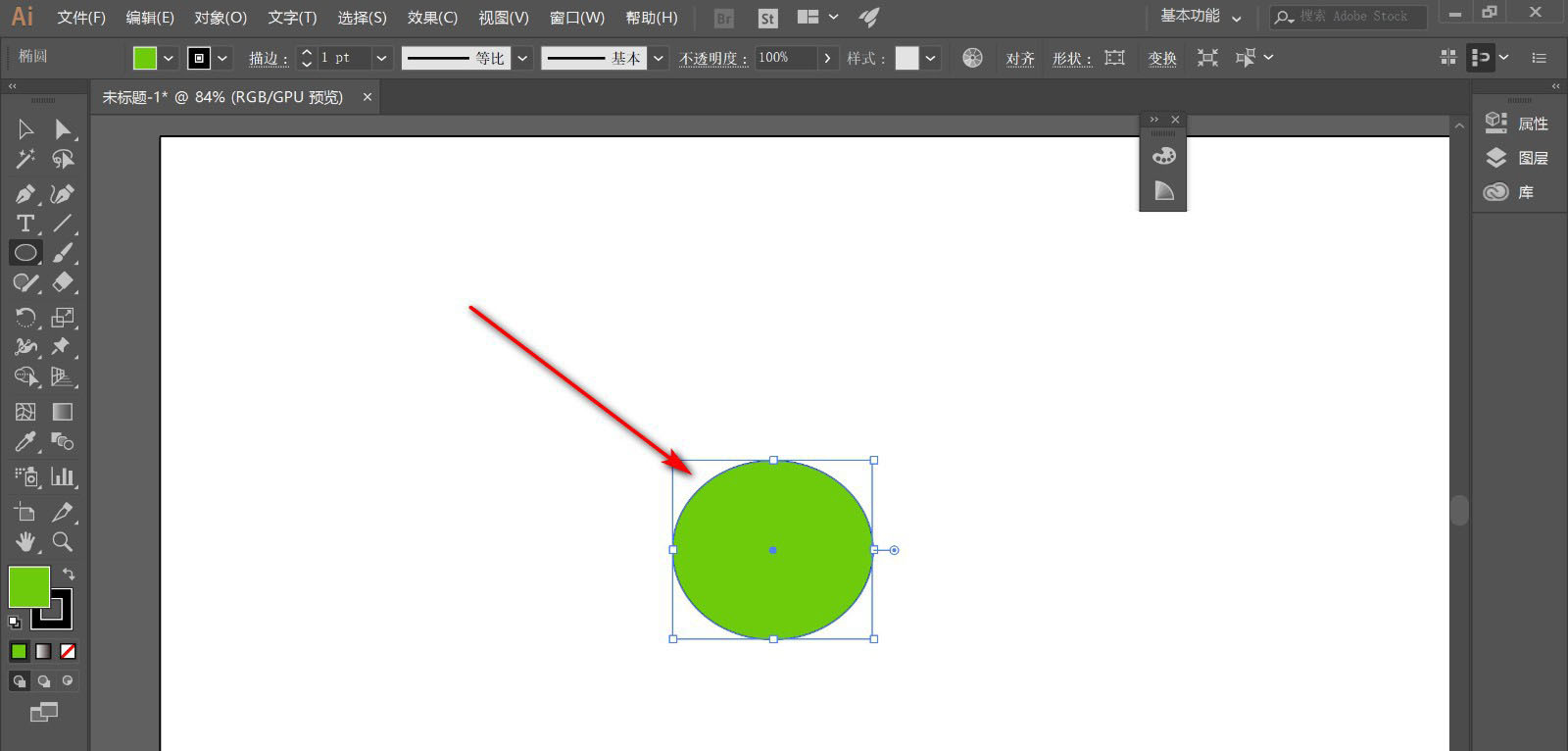Open the stroke weight dropdown
The height and width of the screenshot is (751, 1568).
tap(381, 58)
